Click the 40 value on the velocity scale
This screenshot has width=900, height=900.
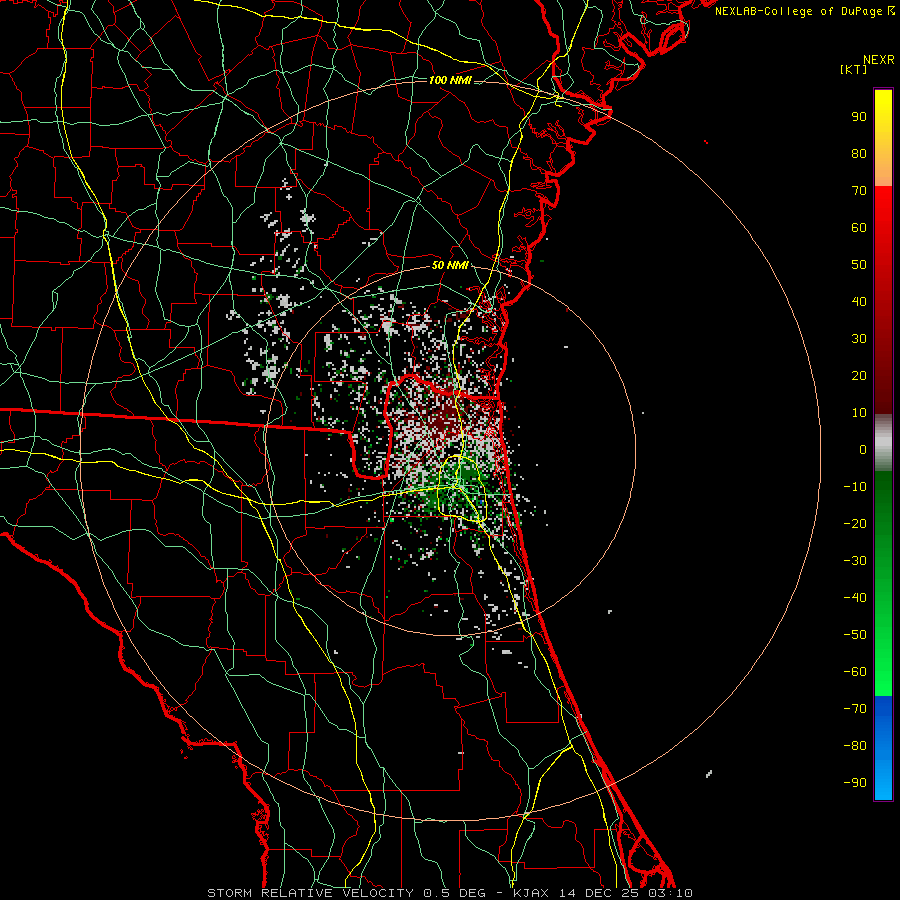859,301
